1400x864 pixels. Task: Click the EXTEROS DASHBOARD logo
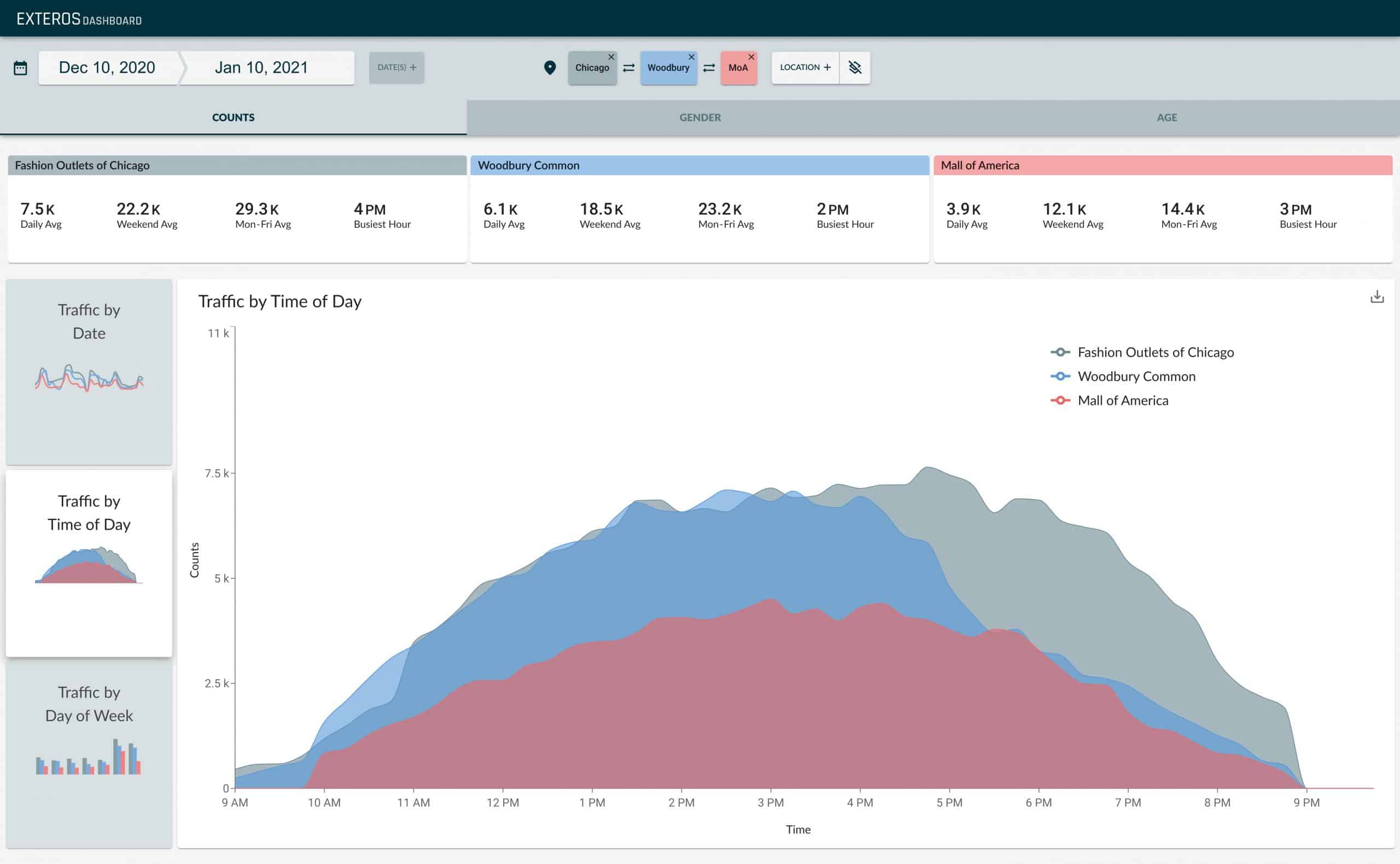tap(79, 20)
